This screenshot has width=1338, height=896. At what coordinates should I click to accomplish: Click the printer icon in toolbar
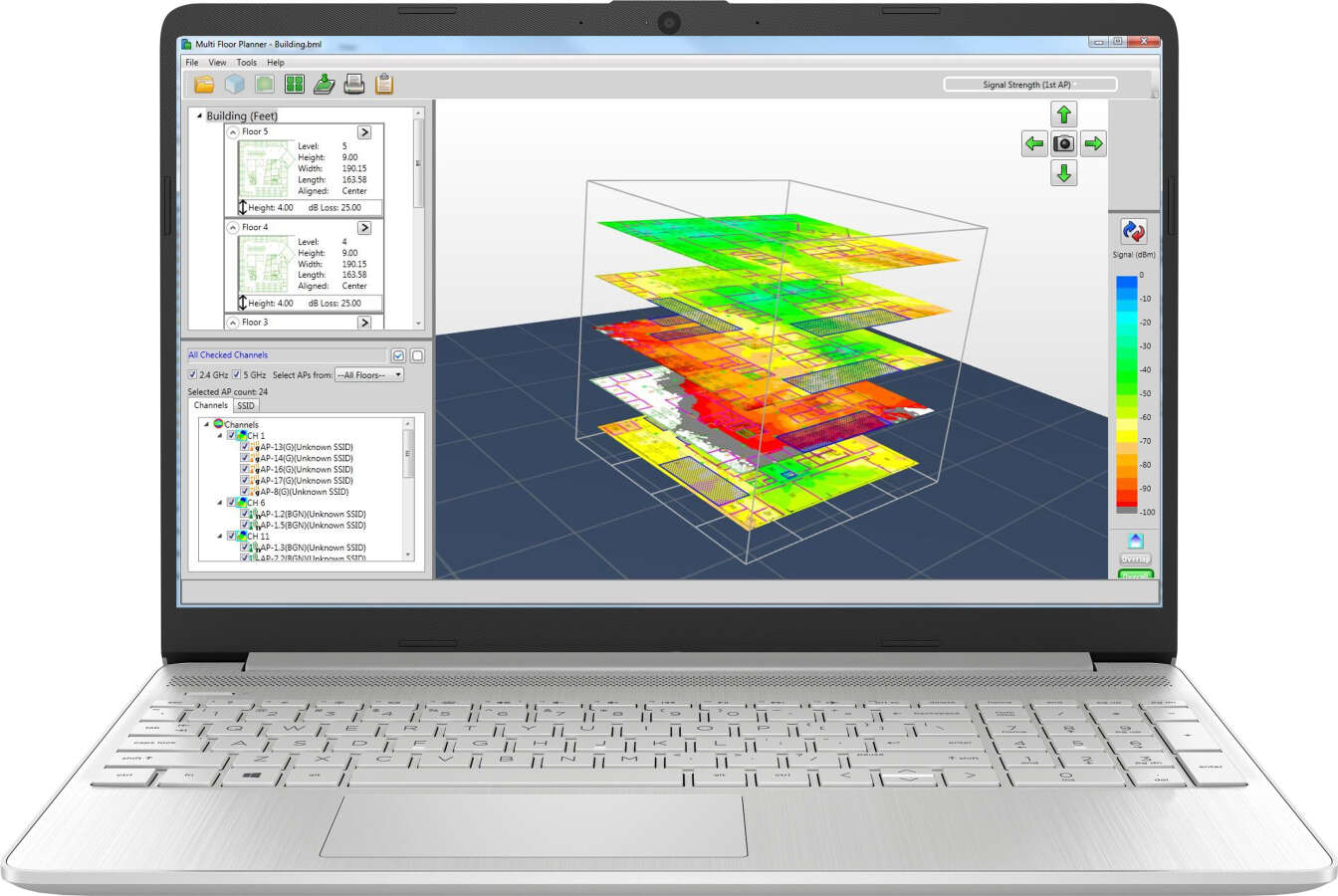click(x=354, y=85)
